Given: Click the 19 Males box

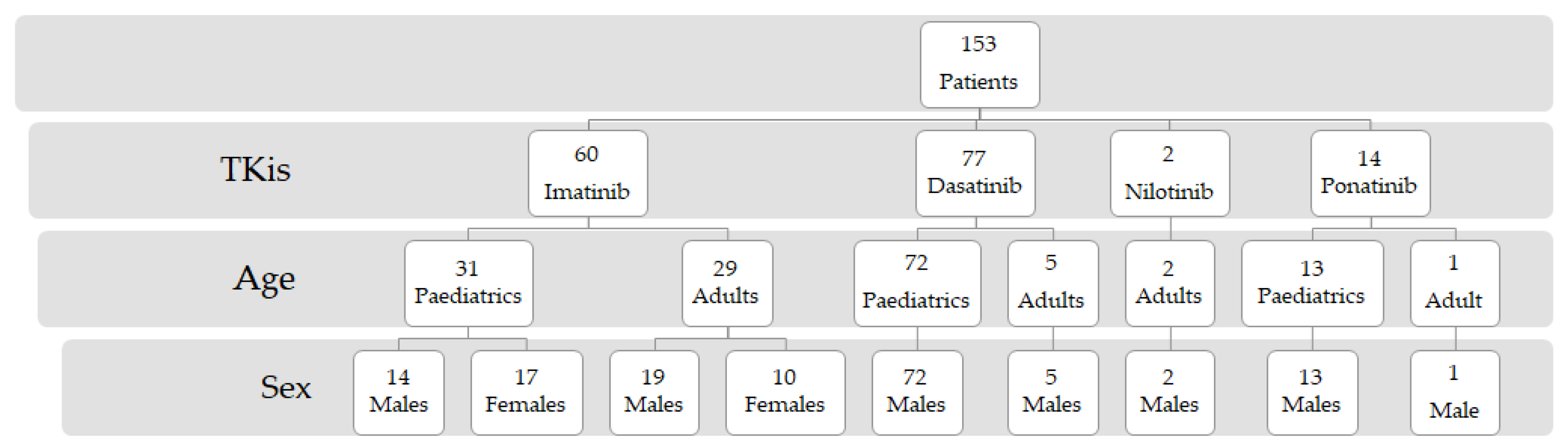Looking at the screenshot, I should coord(654,392).
